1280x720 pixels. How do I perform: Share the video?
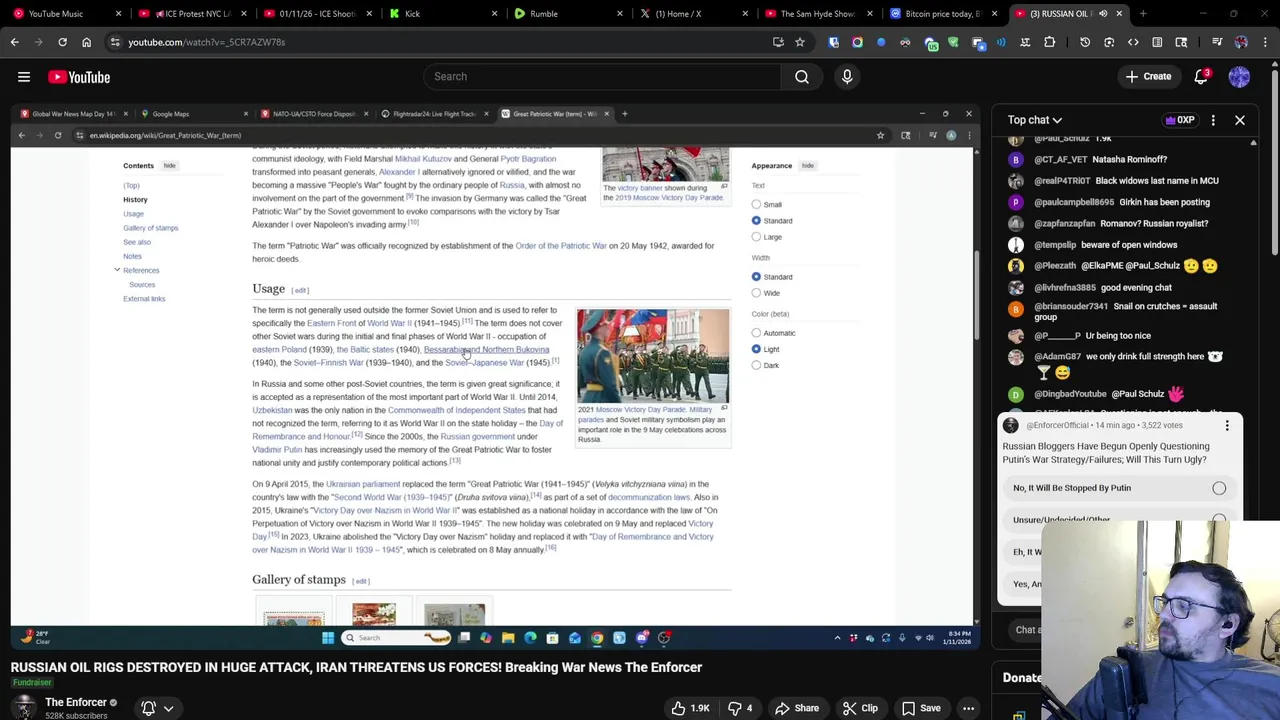pyautogui.click(x=797, y=708)
